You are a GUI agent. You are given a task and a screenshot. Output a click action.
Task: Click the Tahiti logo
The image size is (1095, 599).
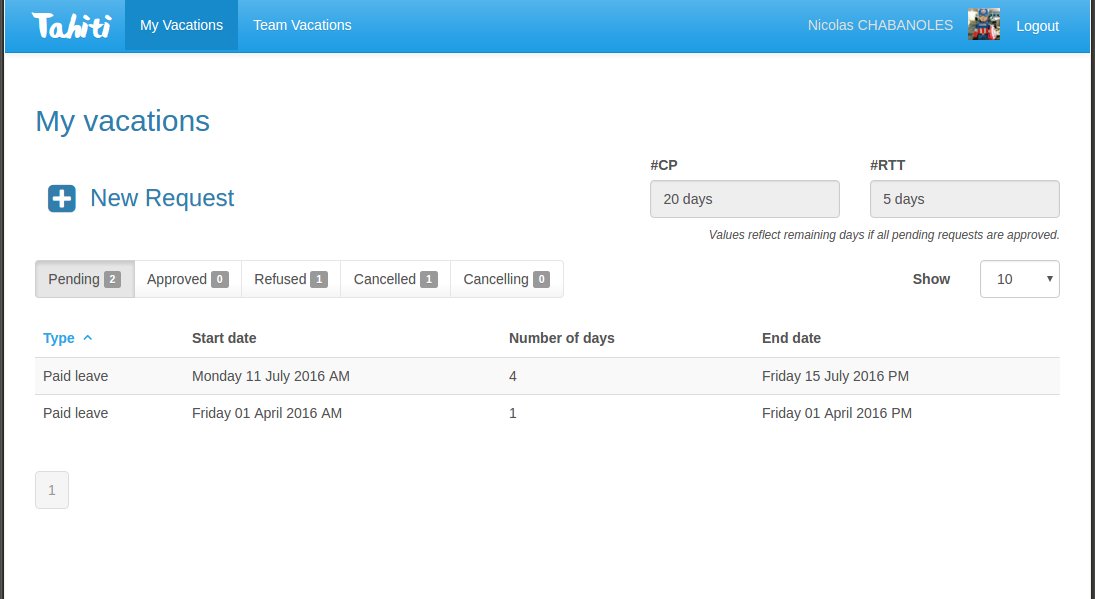(x=66, y=25)
